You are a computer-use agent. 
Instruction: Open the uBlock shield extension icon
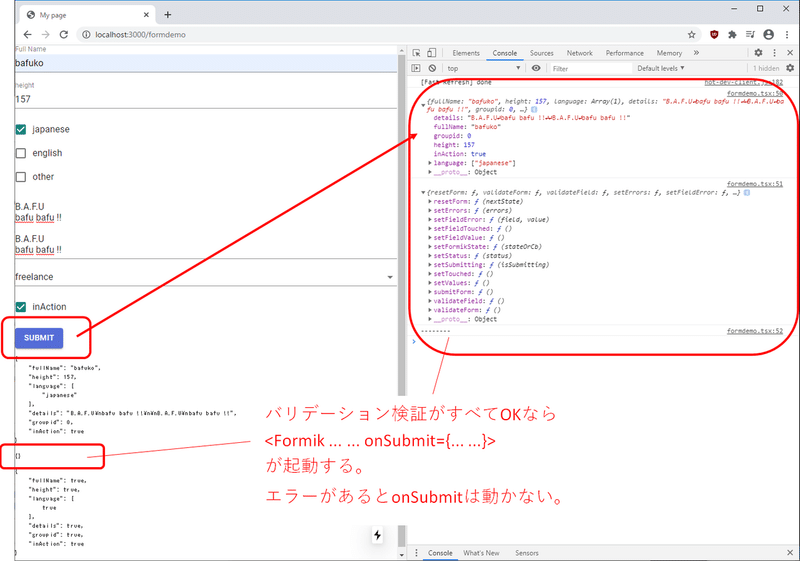click(x=714, y=34)
